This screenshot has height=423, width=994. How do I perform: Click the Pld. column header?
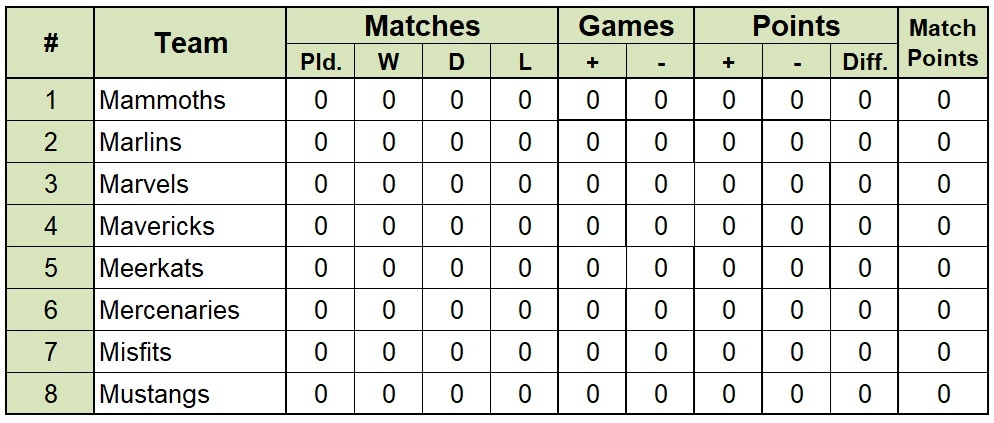tap(320, 62)
